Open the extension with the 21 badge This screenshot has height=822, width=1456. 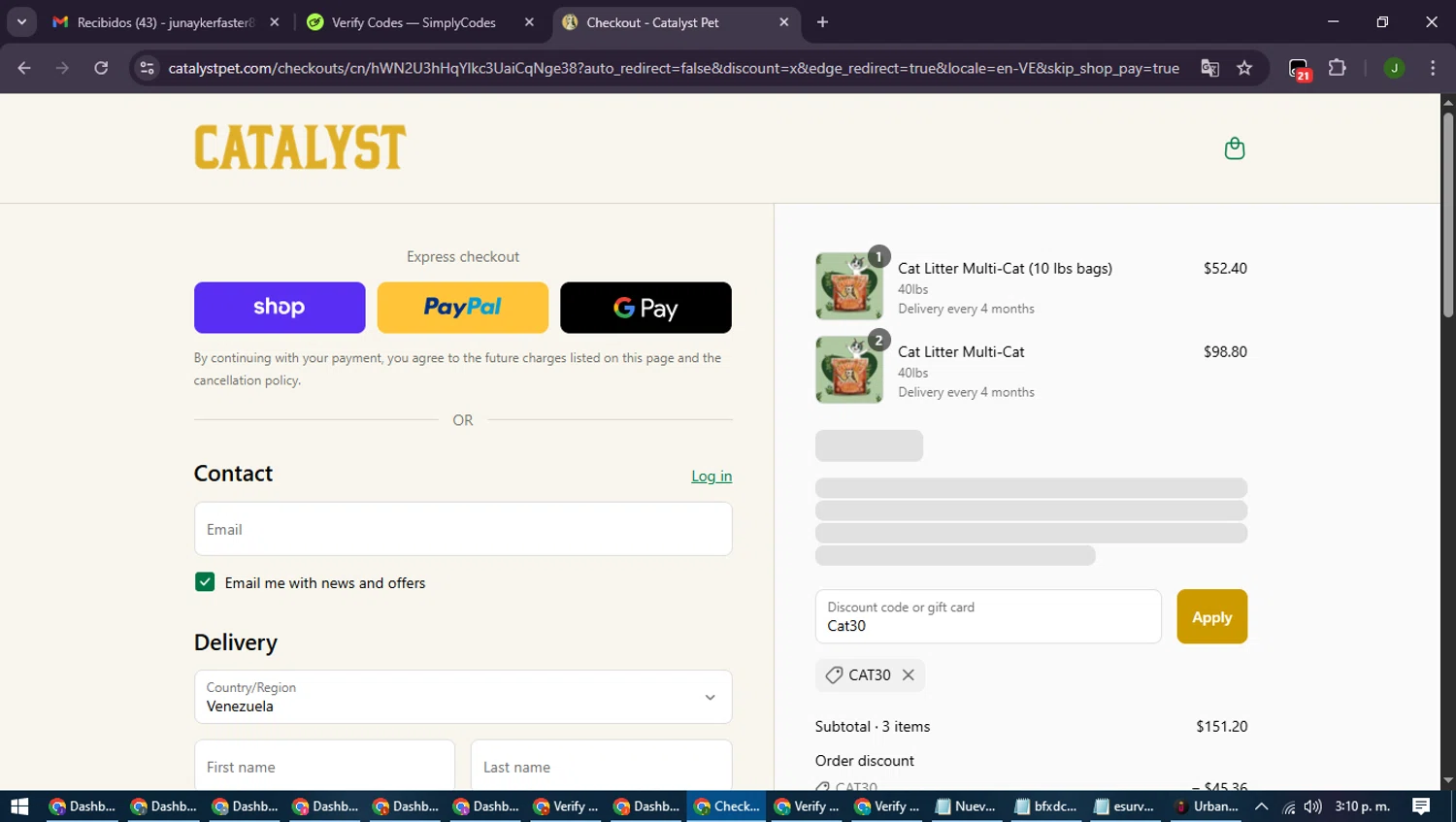(1300, 69)
